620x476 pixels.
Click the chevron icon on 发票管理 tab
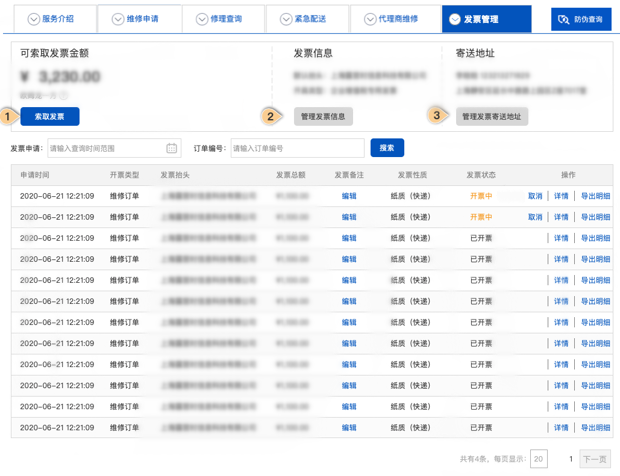pyautogui.click(x=456, y=19)
